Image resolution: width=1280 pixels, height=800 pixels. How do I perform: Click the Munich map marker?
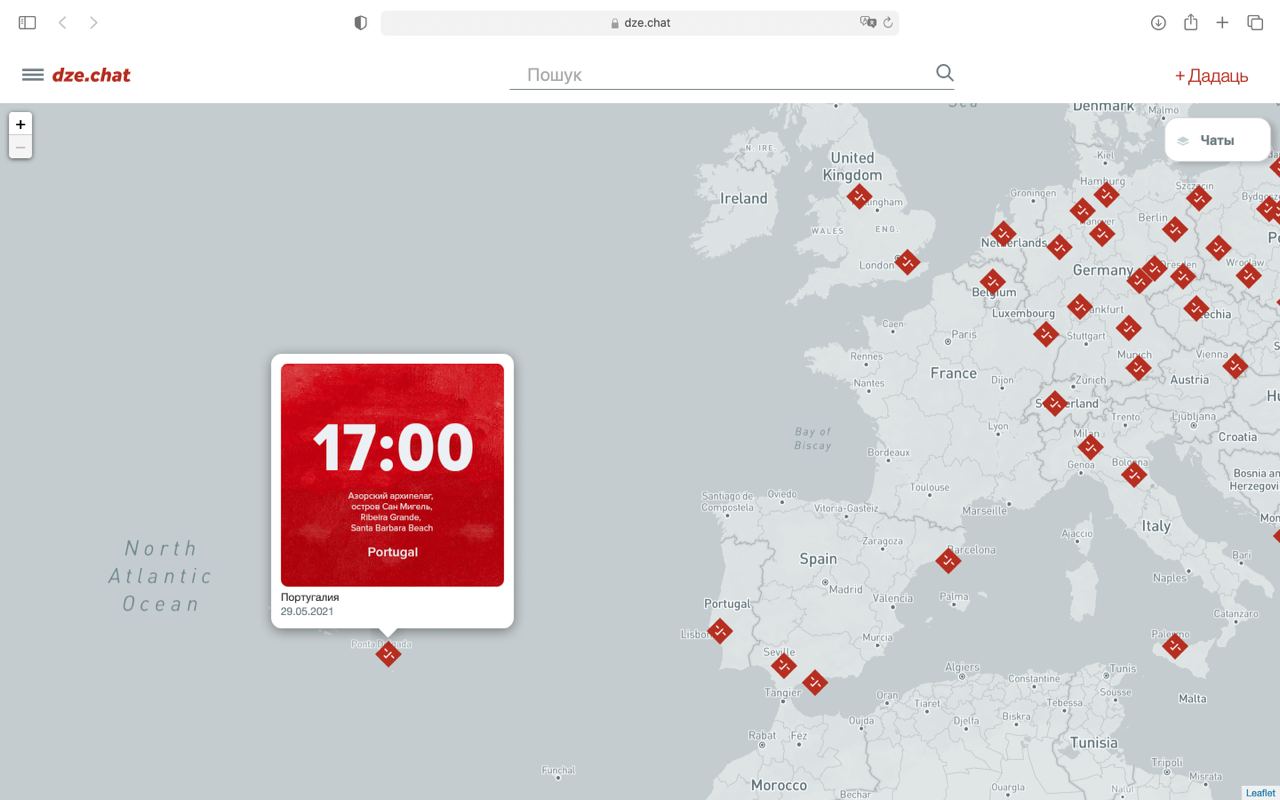1138,368
